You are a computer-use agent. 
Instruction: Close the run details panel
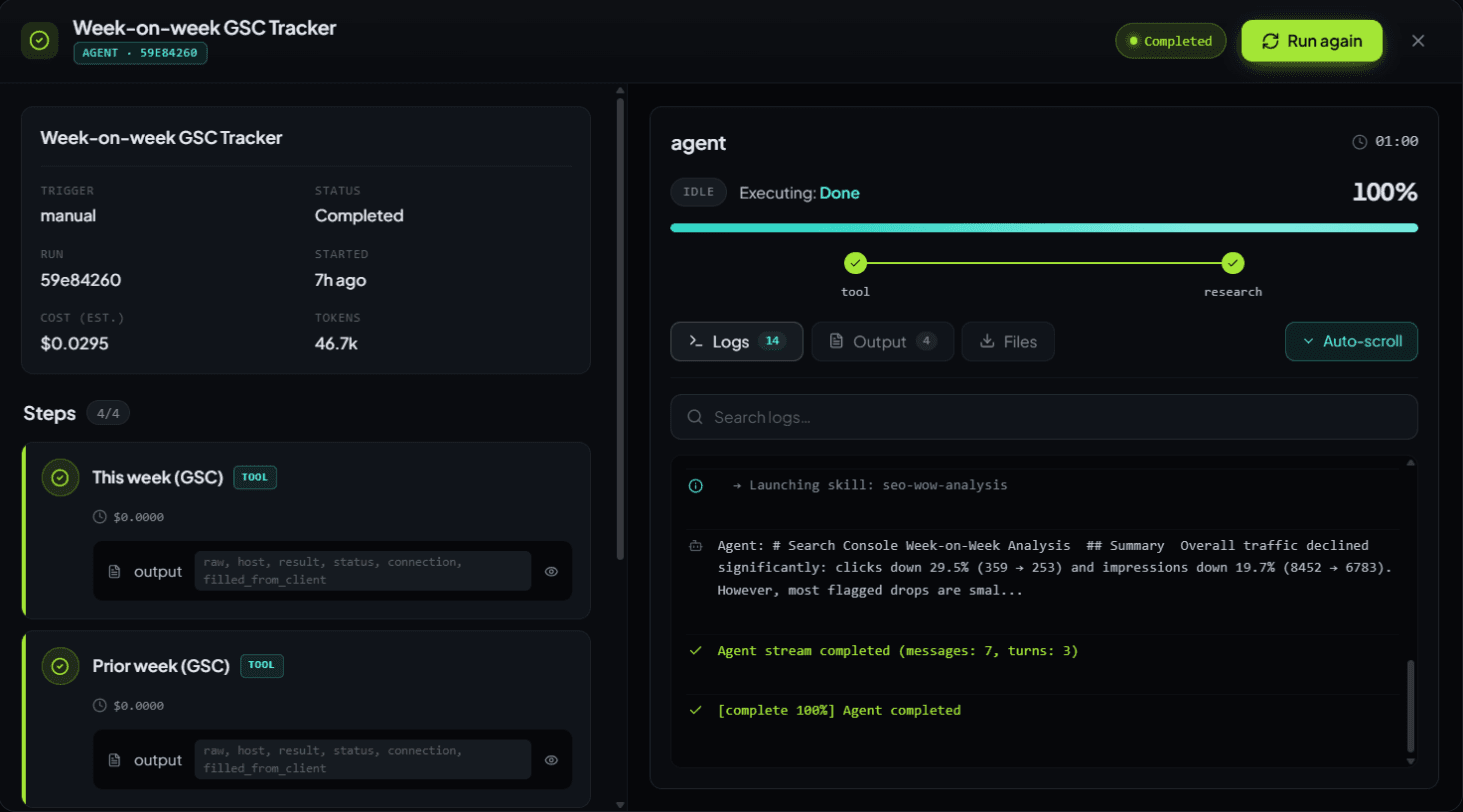point(1418,41)
